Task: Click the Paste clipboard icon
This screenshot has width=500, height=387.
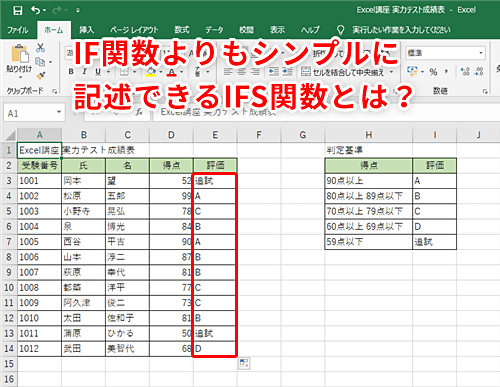Action: point(19,54)
